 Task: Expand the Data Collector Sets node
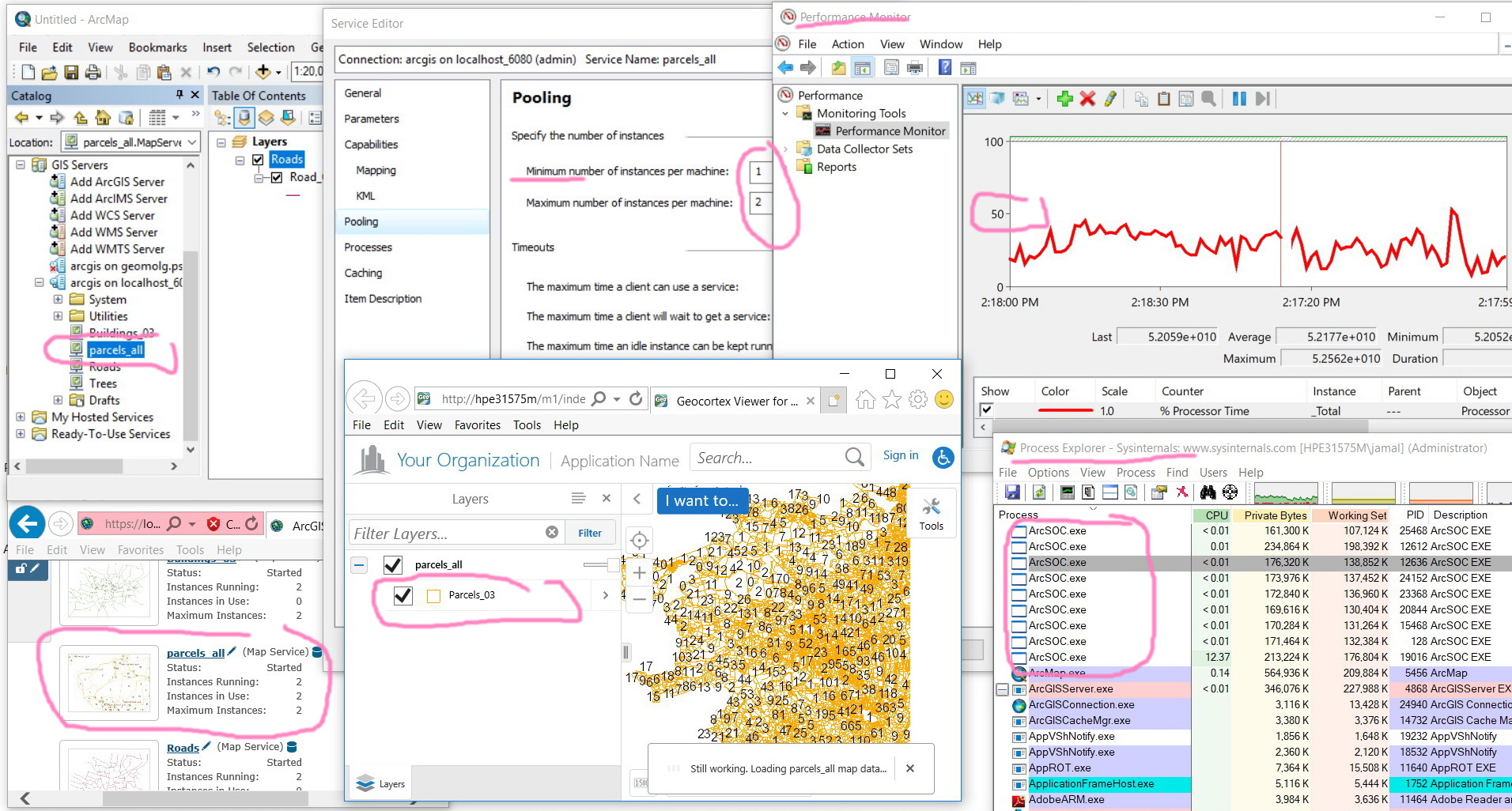point(785,149)
